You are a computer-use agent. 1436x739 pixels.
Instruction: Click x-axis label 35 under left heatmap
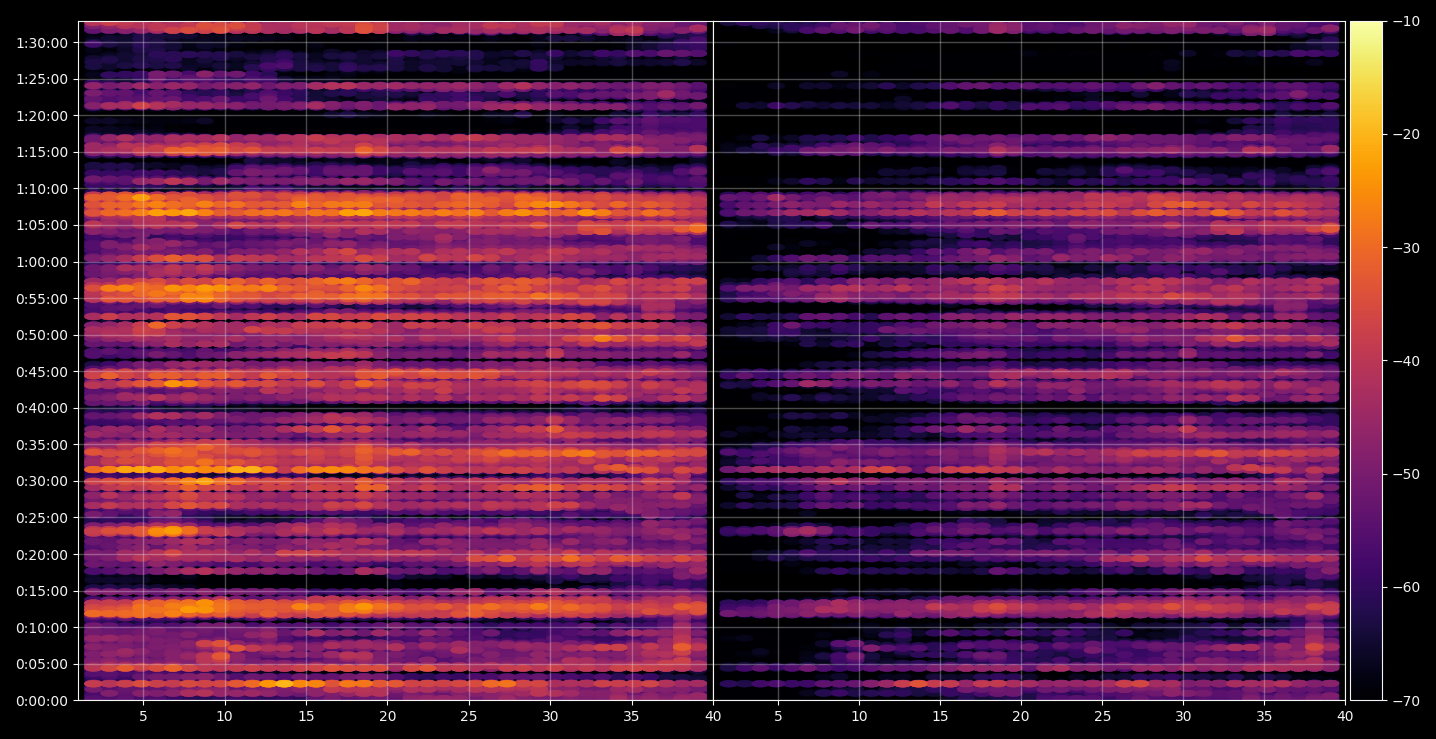(x=632, y=716)
